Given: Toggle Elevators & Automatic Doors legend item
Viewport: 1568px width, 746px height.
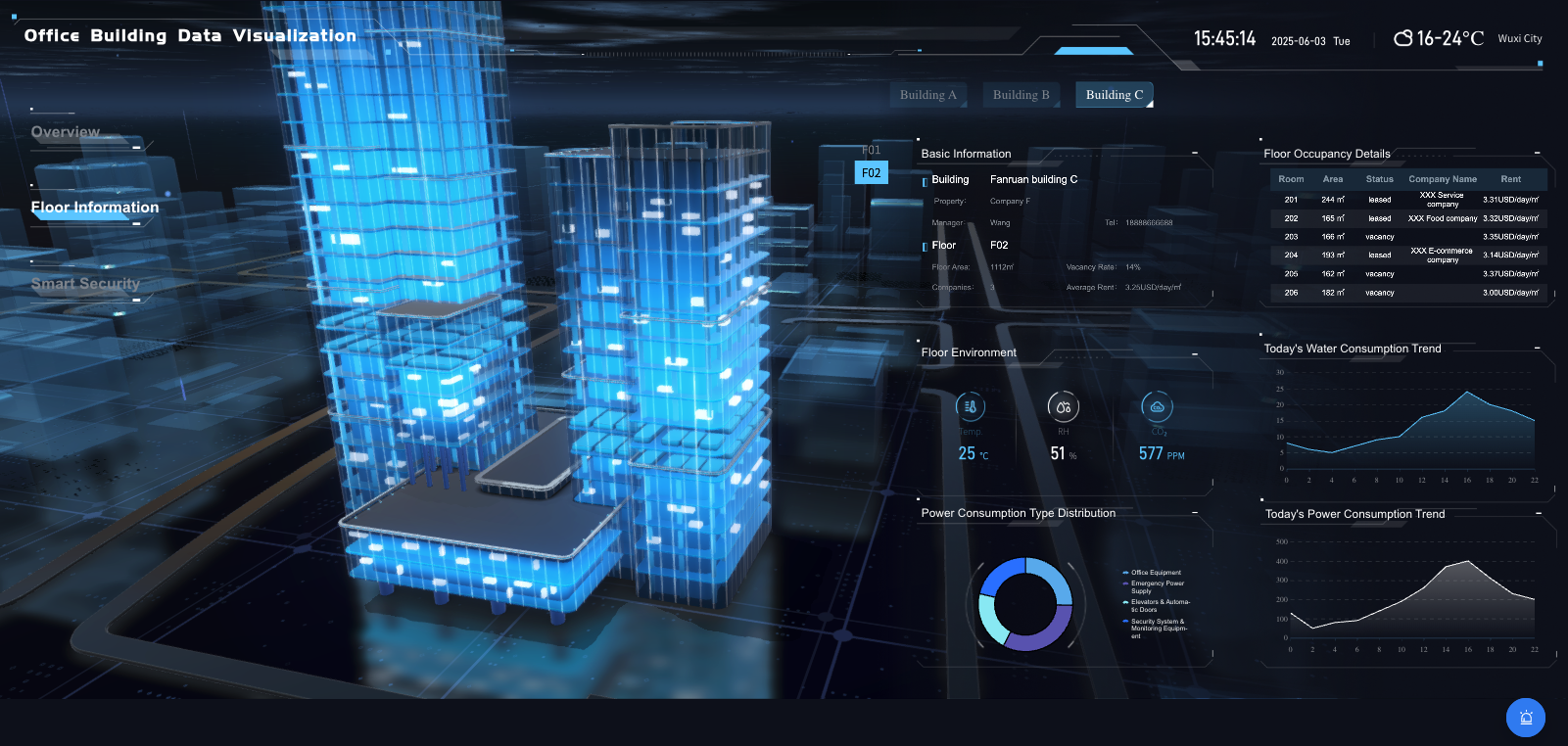Looking at the screenshot, I should click(1157, 606).
